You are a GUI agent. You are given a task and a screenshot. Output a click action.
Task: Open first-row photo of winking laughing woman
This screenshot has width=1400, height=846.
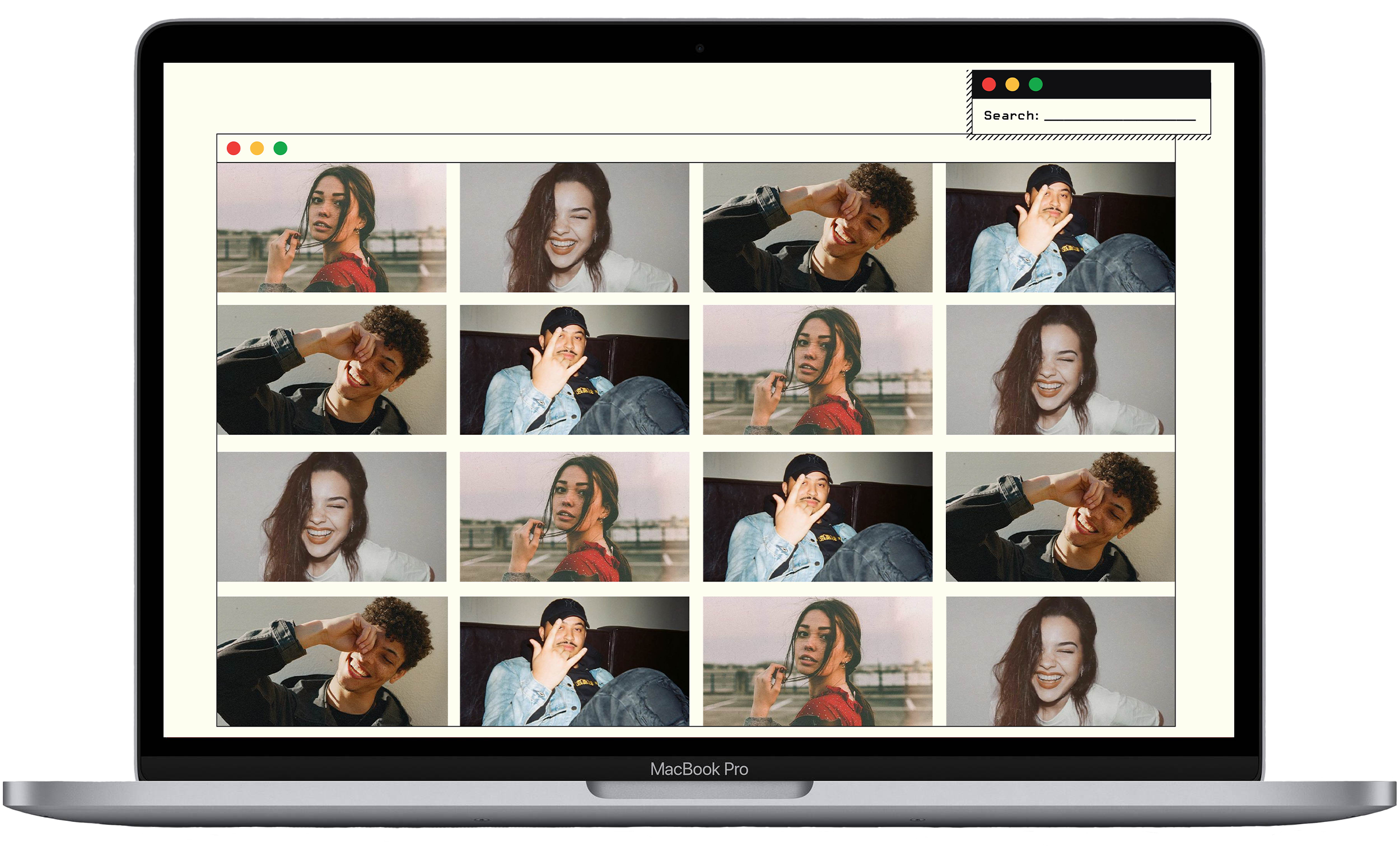coord(574,227)
